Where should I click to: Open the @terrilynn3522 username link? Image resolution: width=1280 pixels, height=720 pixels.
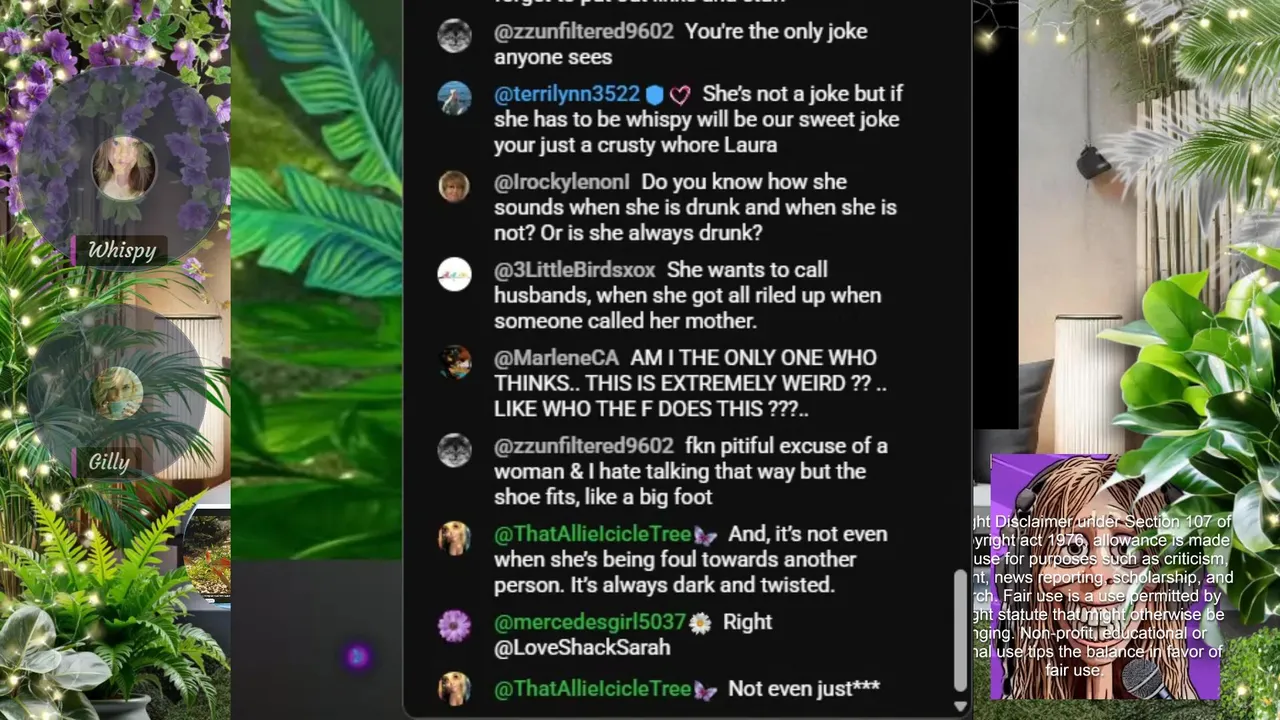pos(566,94)
